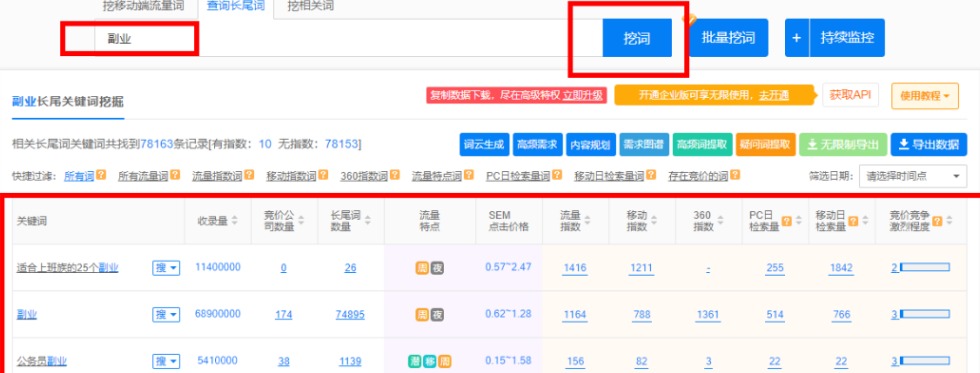Select the 查询长尾词 tab
The width and height of the screenshot is (980, 373).
[x=236, y=7]
